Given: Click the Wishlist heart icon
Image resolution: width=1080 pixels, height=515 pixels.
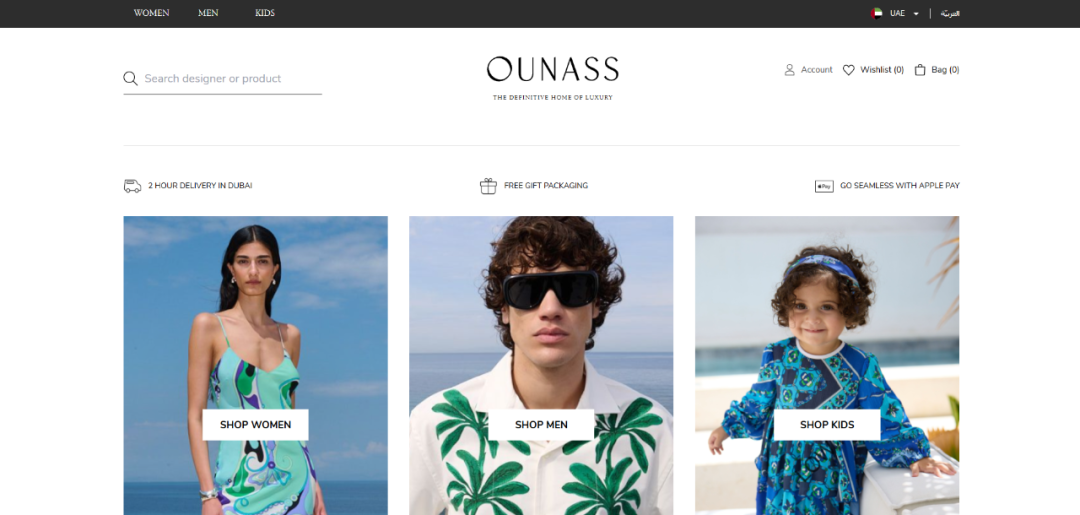Looking at the screenshot, I should coord(849,70).
